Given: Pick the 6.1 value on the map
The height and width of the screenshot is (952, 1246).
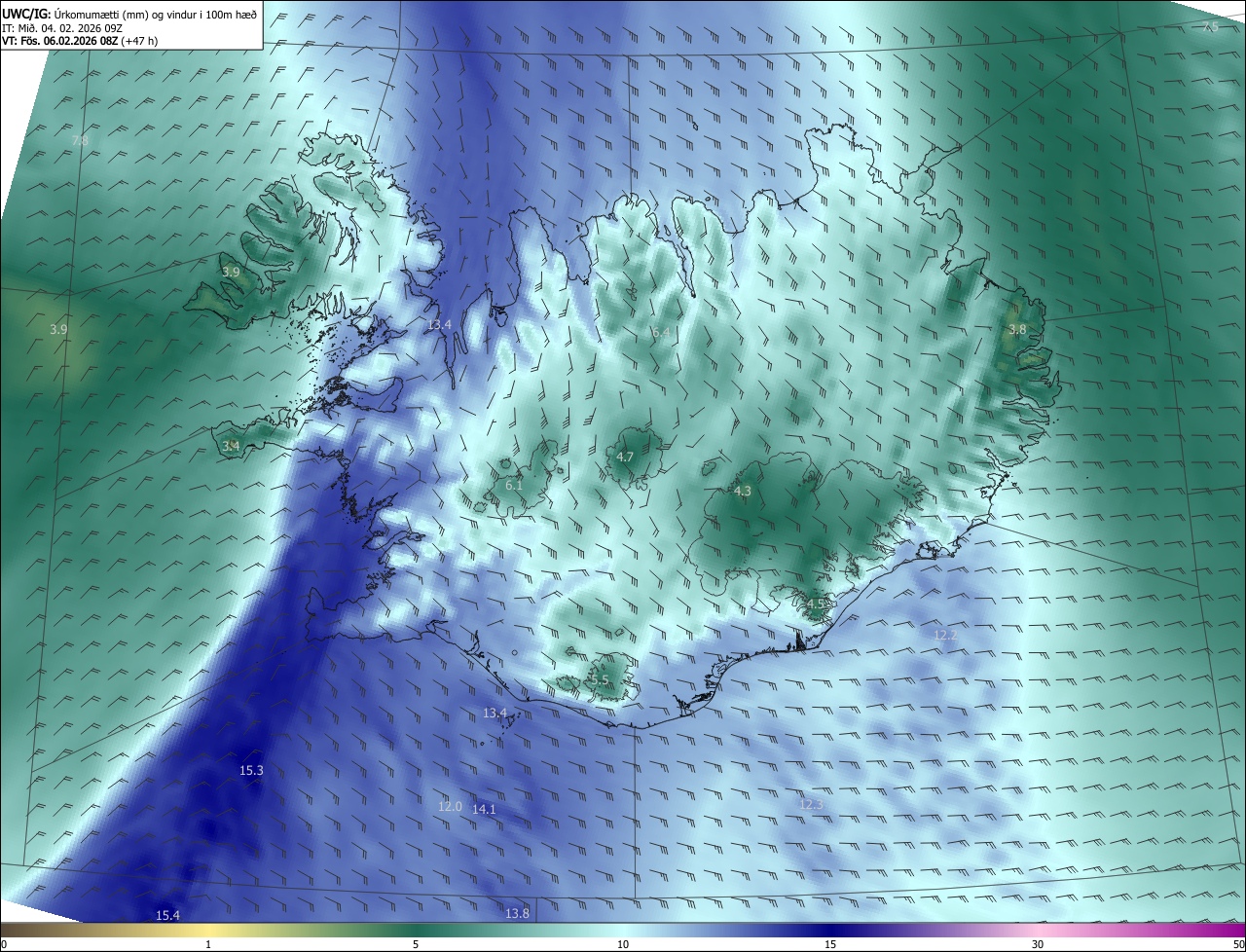Looking at the screenshot, I should click(x=514, y=485).
